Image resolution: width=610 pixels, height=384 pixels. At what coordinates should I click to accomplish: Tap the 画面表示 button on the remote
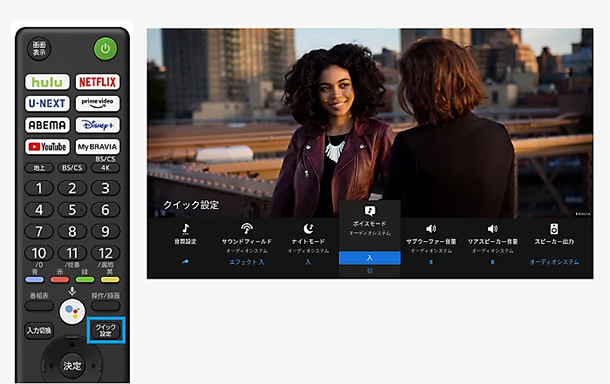click(39, 49)
